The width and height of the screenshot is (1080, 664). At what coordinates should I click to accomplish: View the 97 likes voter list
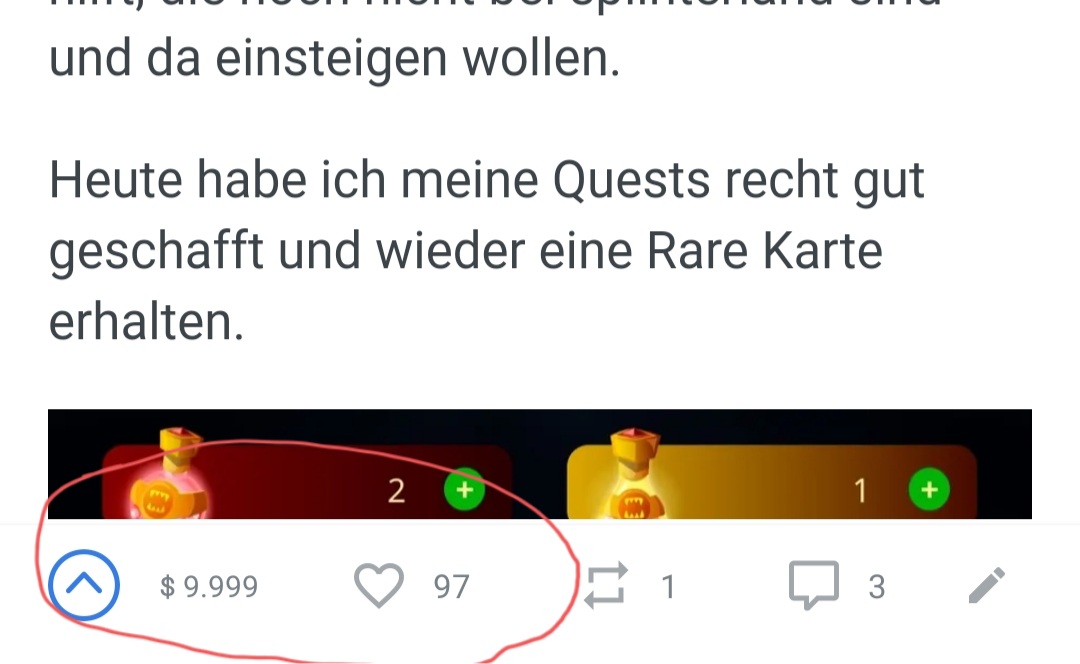451,587
